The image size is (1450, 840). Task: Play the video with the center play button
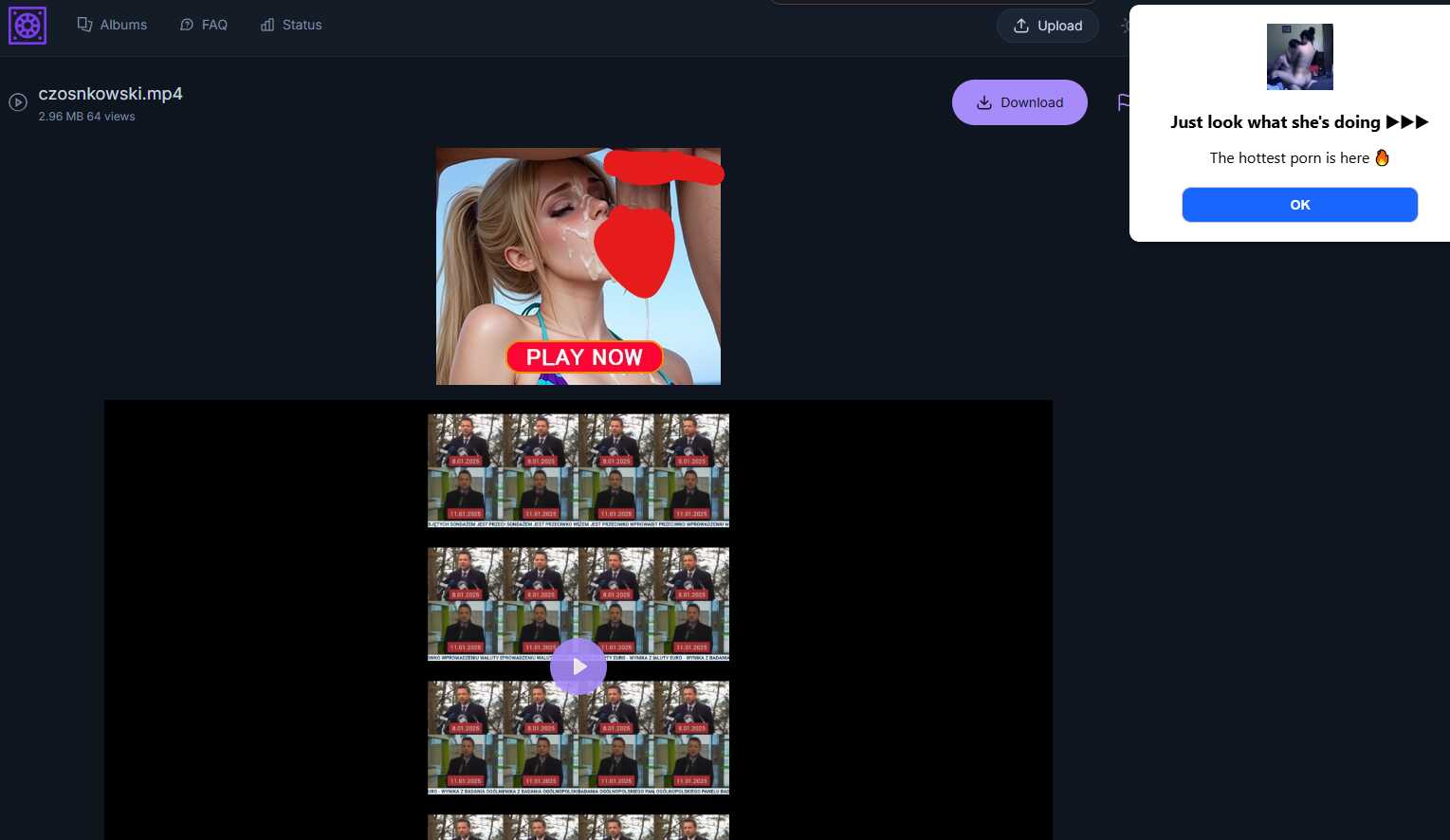(x=578, y=667)
